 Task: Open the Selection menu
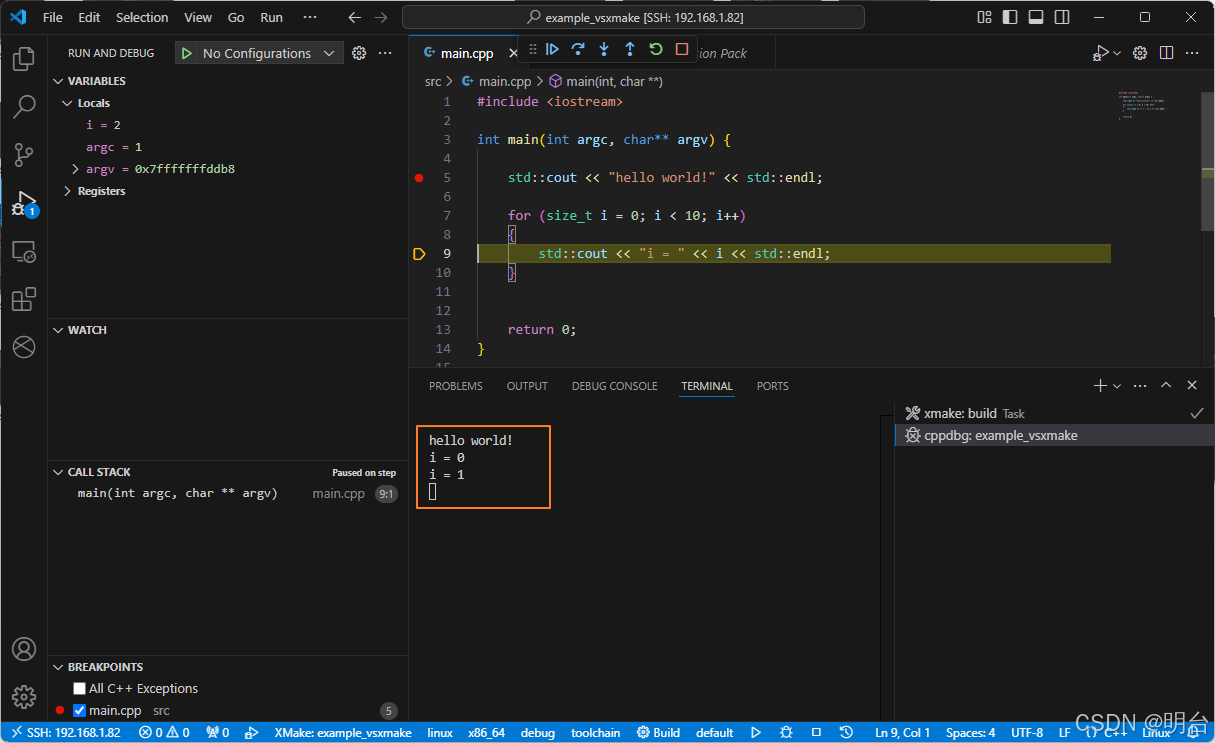pos(142,17)
